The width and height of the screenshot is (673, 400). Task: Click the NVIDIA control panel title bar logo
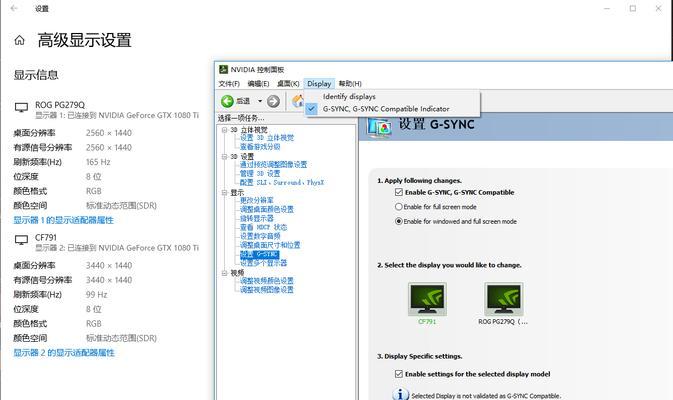[223, 70]
